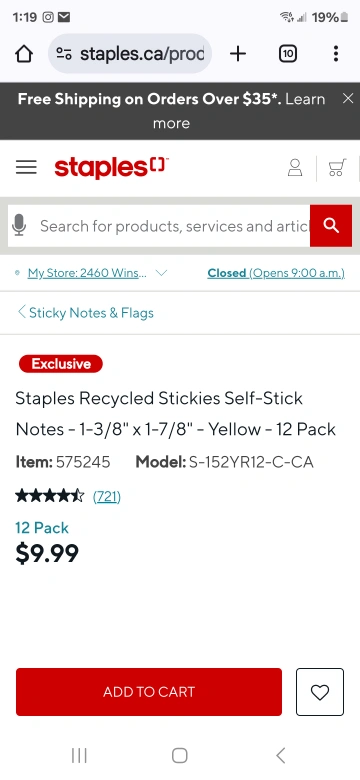Image resolution: width=360 pixels, height=780 pixels.
Task: Open the user account icon
Action: click(x=295, y=168)
